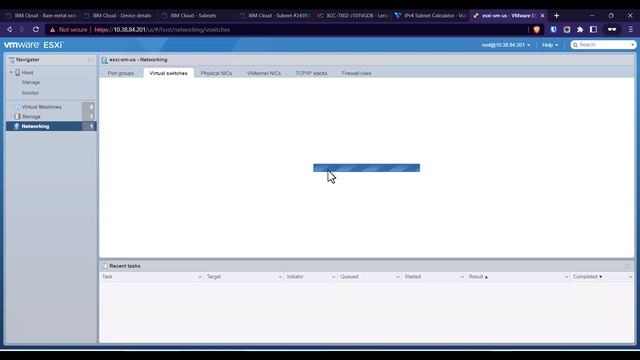Click the Navigator panel icon
640x360 pixels.
11,60
